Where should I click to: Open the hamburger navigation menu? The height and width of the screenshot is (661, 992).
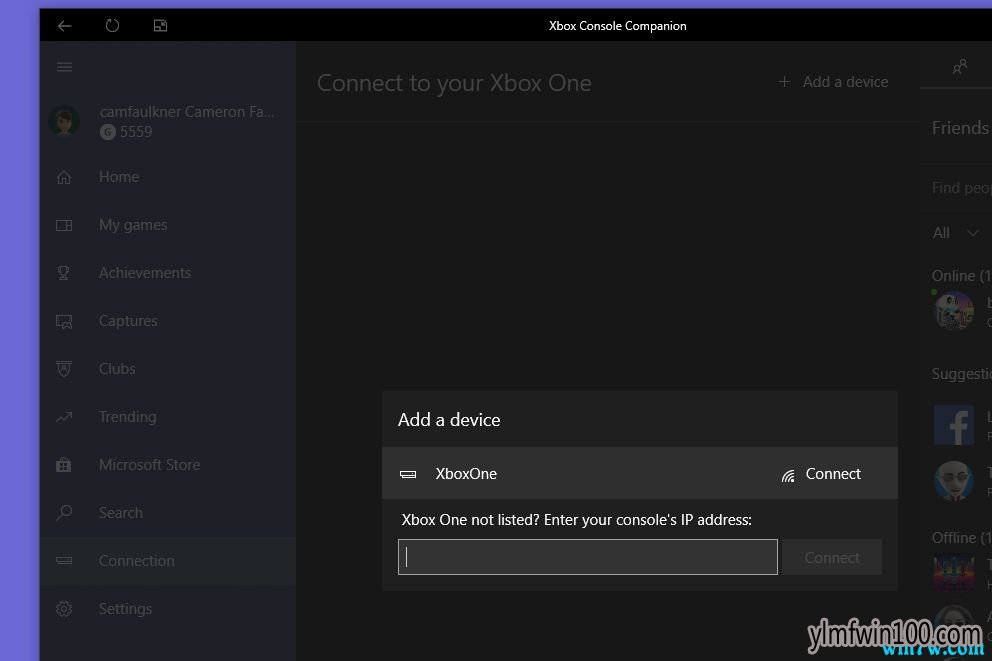[x=64, y=67]
